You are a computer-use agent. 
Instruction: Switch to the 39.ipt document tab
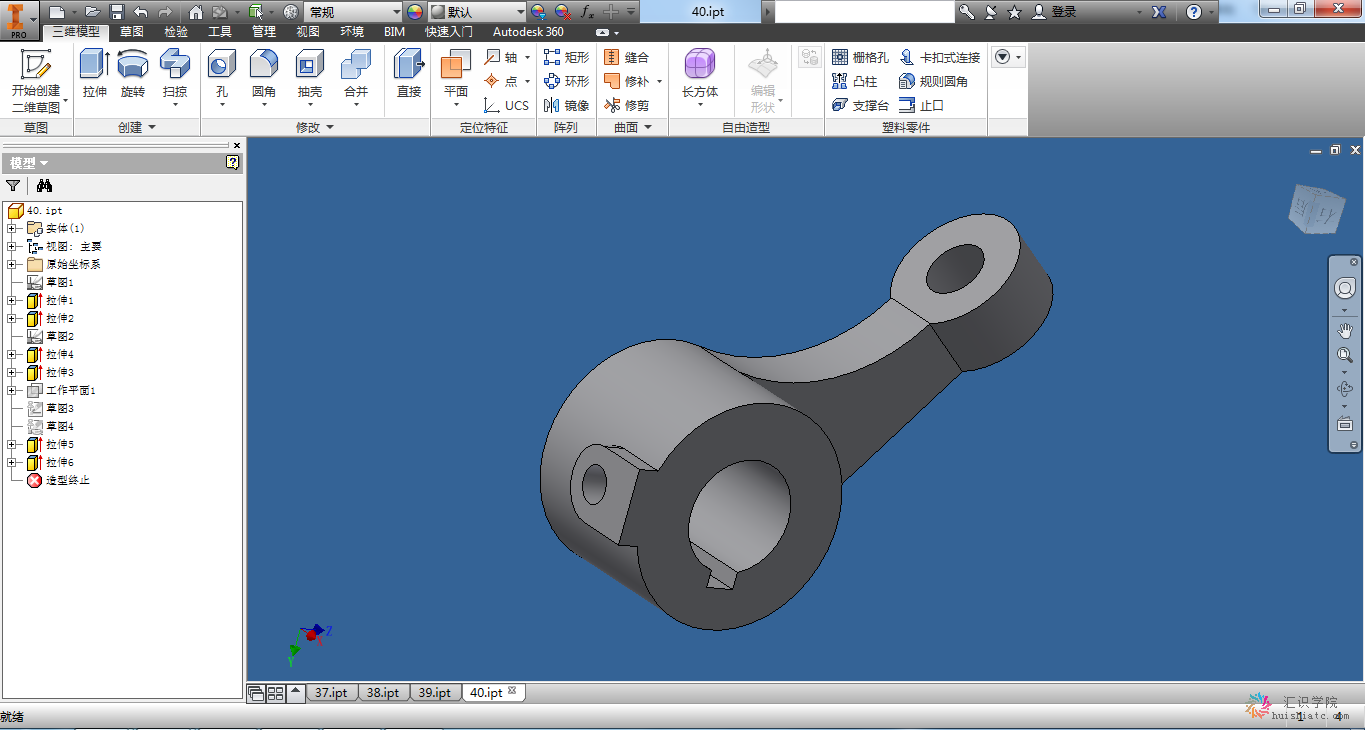[x=435, y=692]
